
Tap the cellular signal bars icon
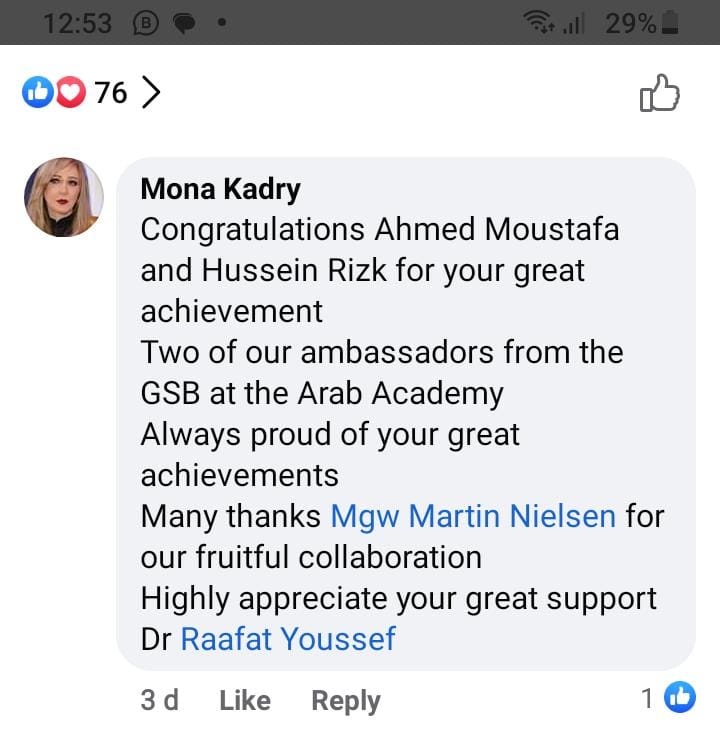click(x=573, y=23)
